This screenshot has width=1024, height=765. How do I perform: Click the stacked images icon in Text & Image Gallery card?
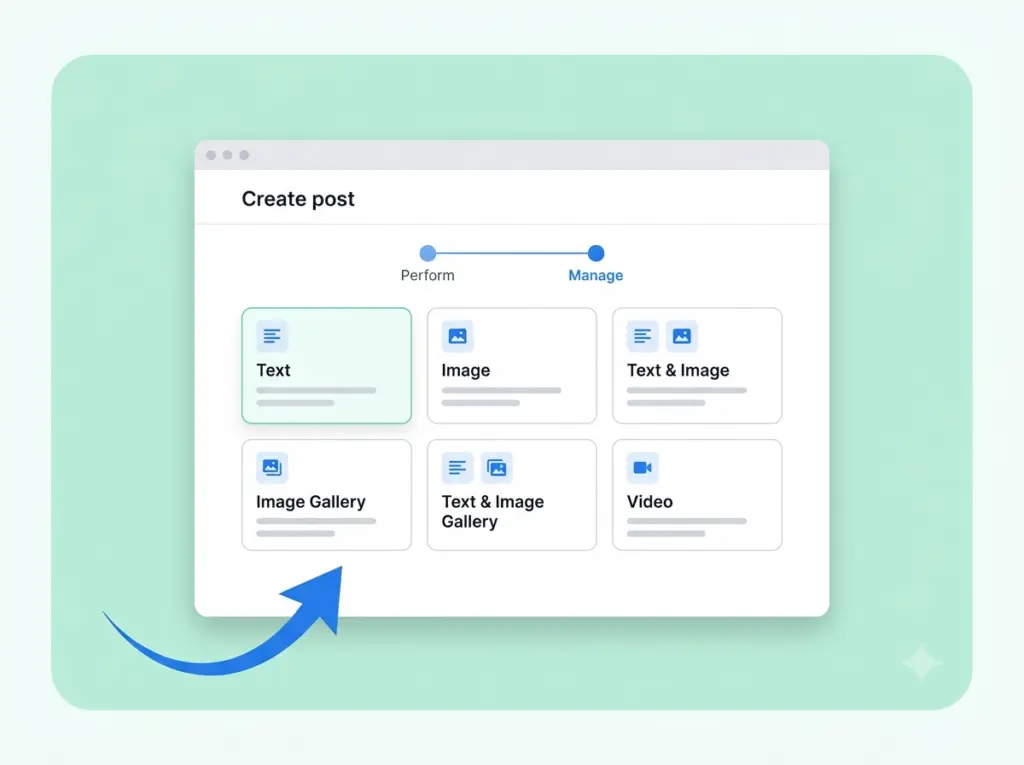click(497, 468)
